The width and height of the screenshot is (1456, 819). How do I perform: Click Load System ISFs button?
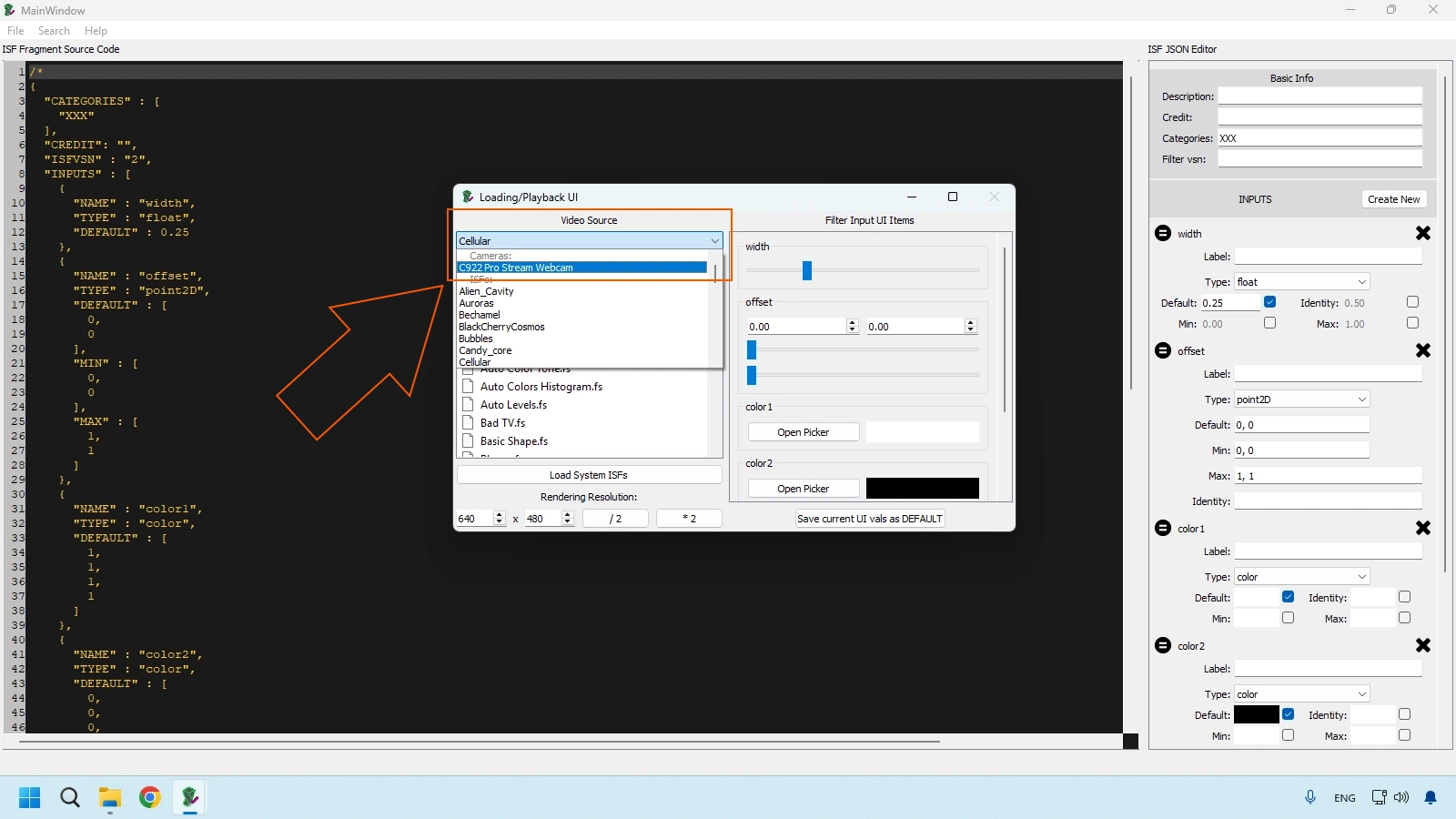(x=589, y=475)
